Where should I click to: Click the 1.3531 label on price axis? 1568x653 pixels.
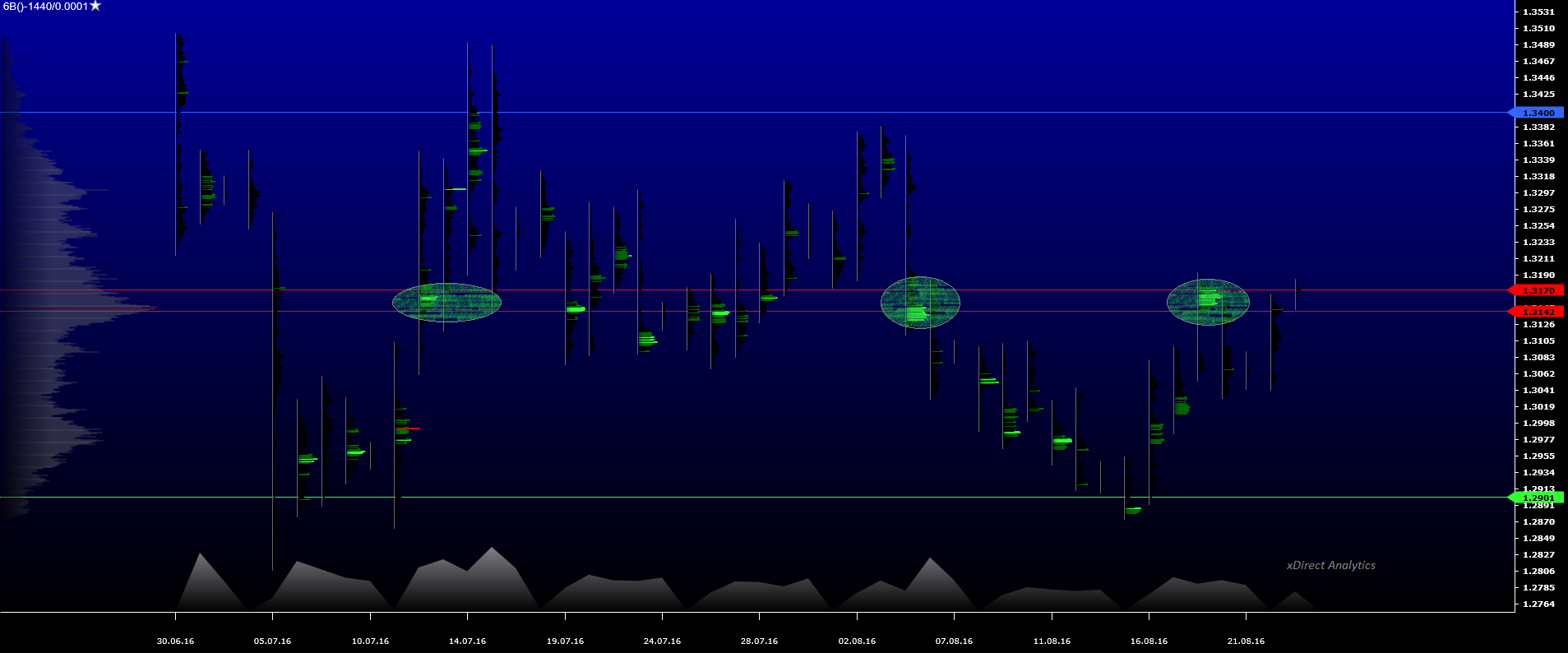click(1538, 12)
